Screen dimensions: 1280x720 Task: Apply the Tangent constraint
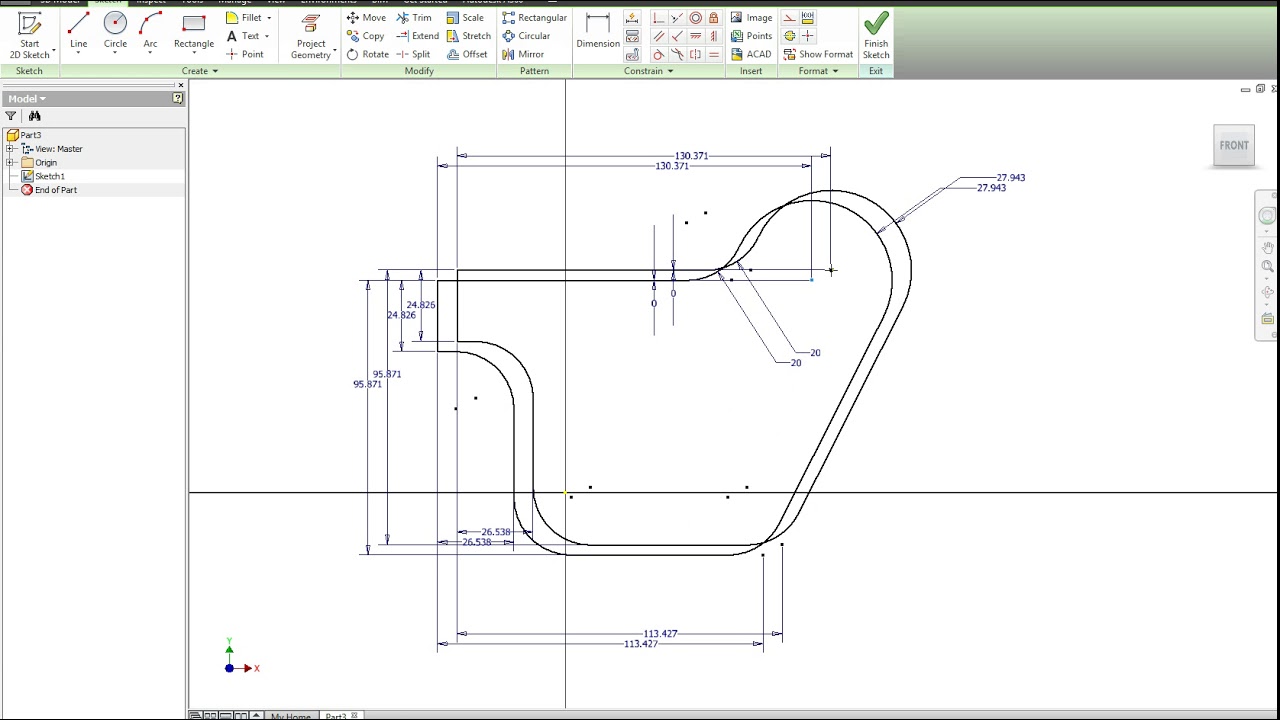[x=659, y=54]
